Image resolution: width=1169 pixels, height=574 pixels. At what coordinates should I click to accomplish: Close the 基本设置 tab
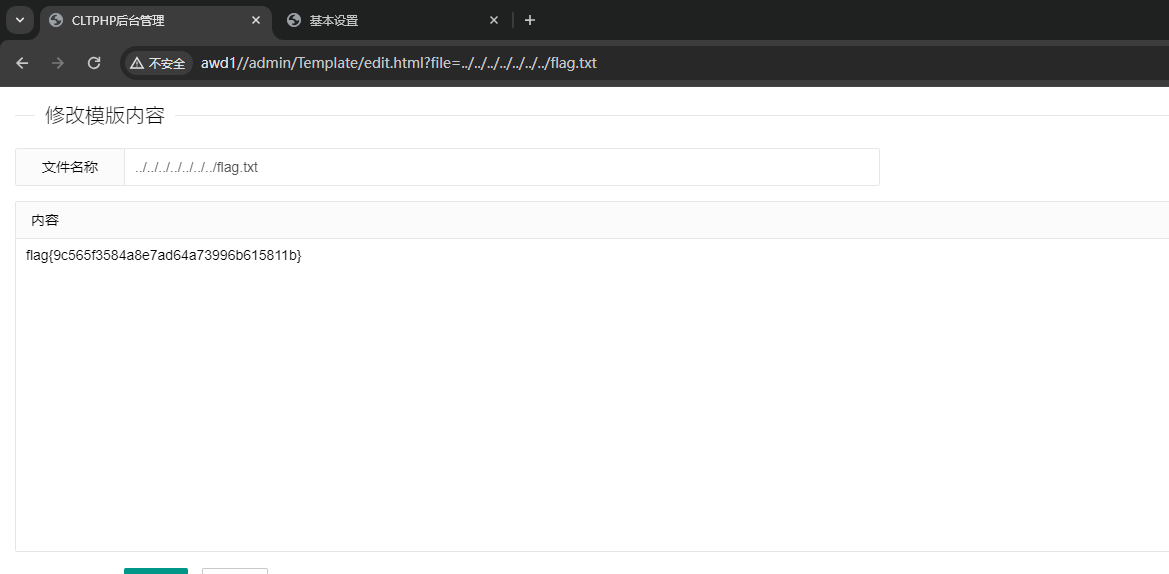click(494, 20)
